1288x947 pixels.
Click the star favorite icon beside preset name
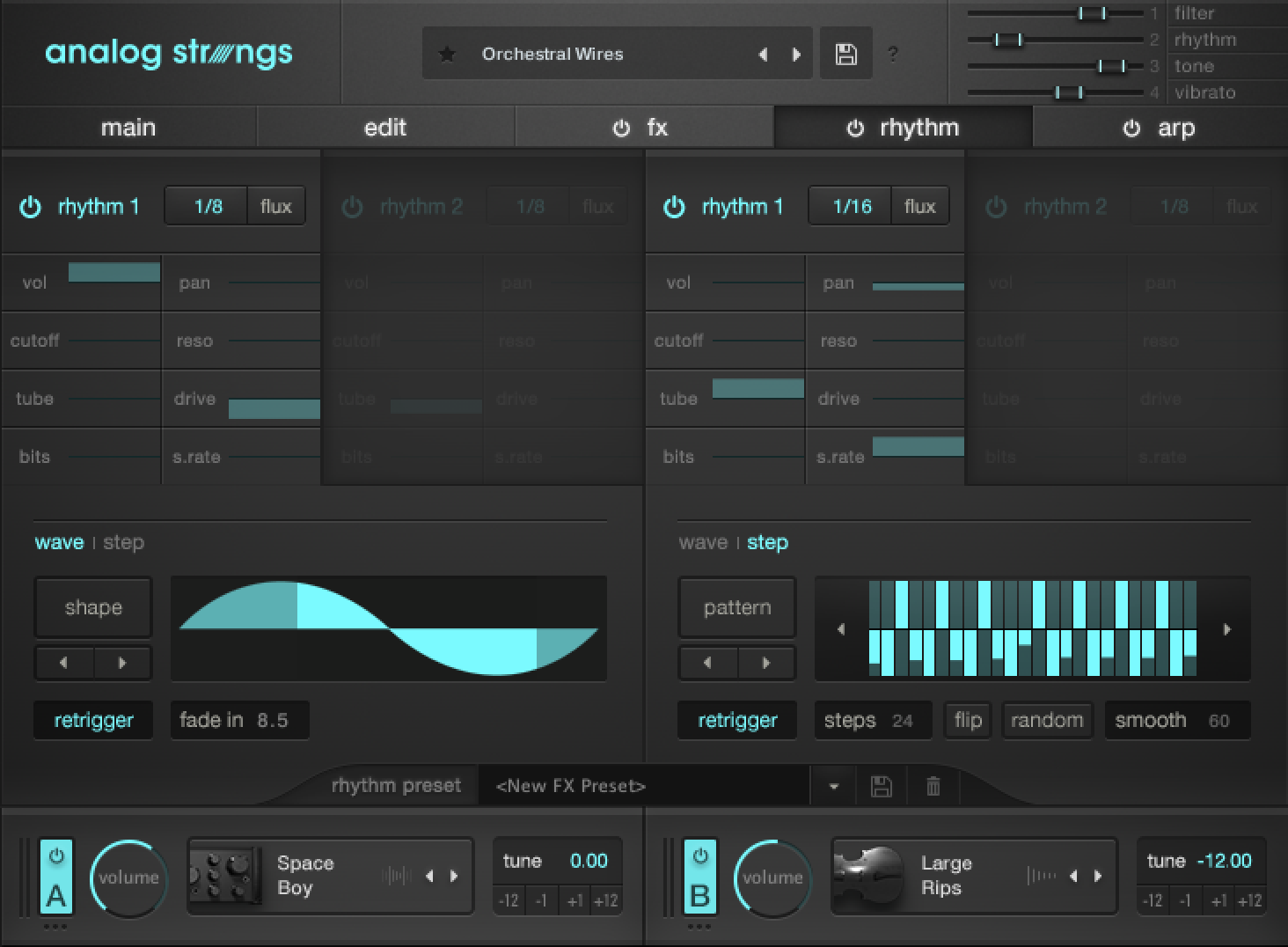(448, 53)
